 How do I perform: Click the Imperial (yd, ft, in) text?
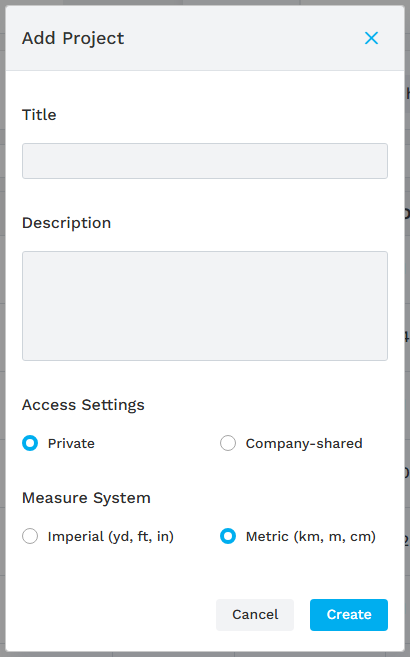click(x=111, y=536)
